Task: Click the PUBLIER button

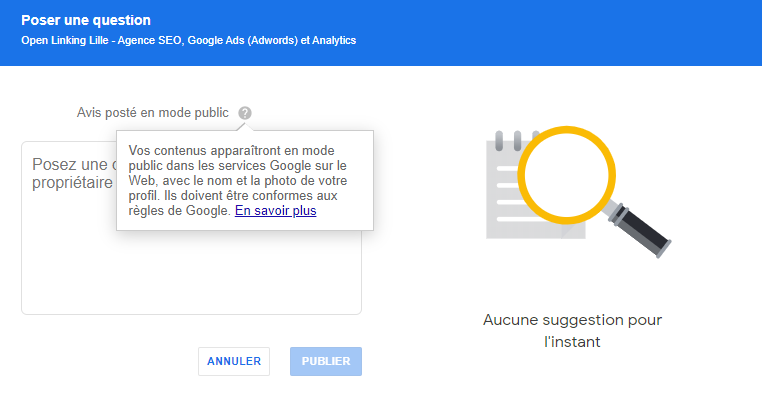Action: pos(325,361)
